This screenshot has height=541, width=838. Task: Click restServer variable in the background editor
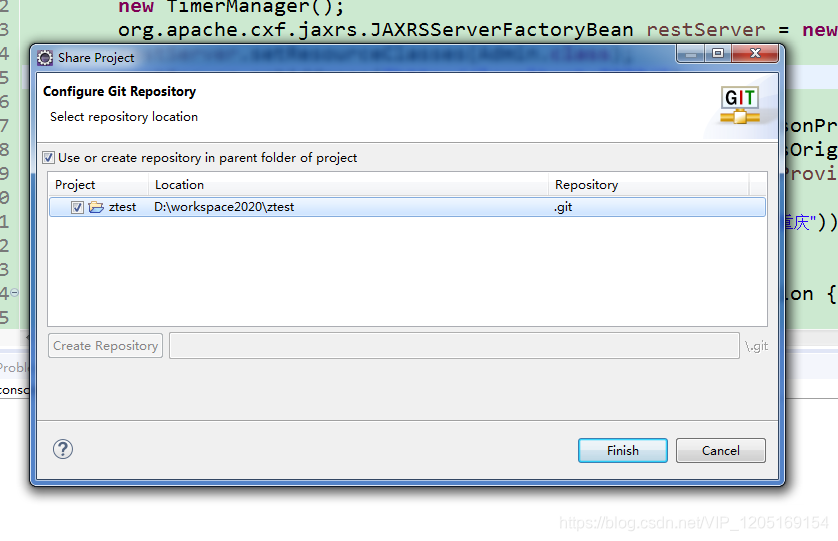point(705,30)
